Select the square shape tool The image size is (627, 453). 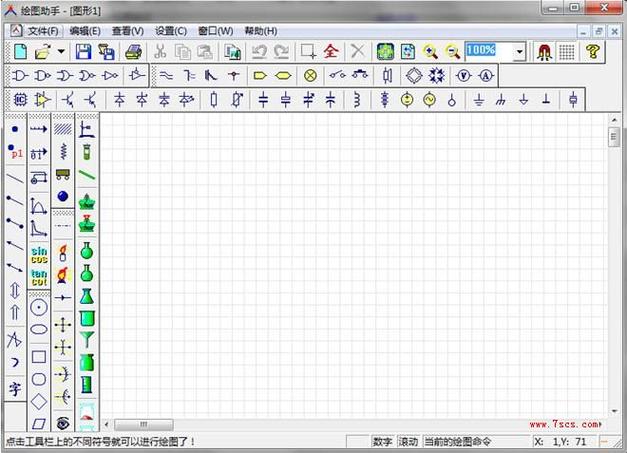tap(39, 357)
